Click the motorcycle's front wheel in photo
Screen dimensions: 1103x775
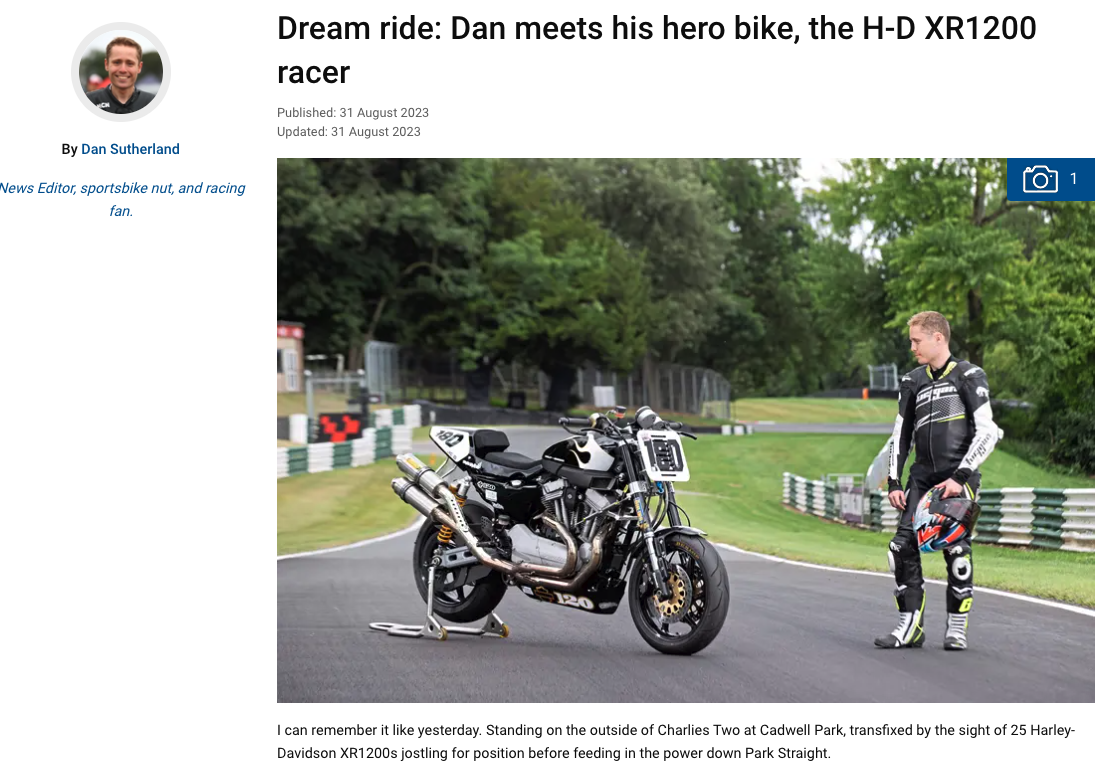click(x=677, y=593)
